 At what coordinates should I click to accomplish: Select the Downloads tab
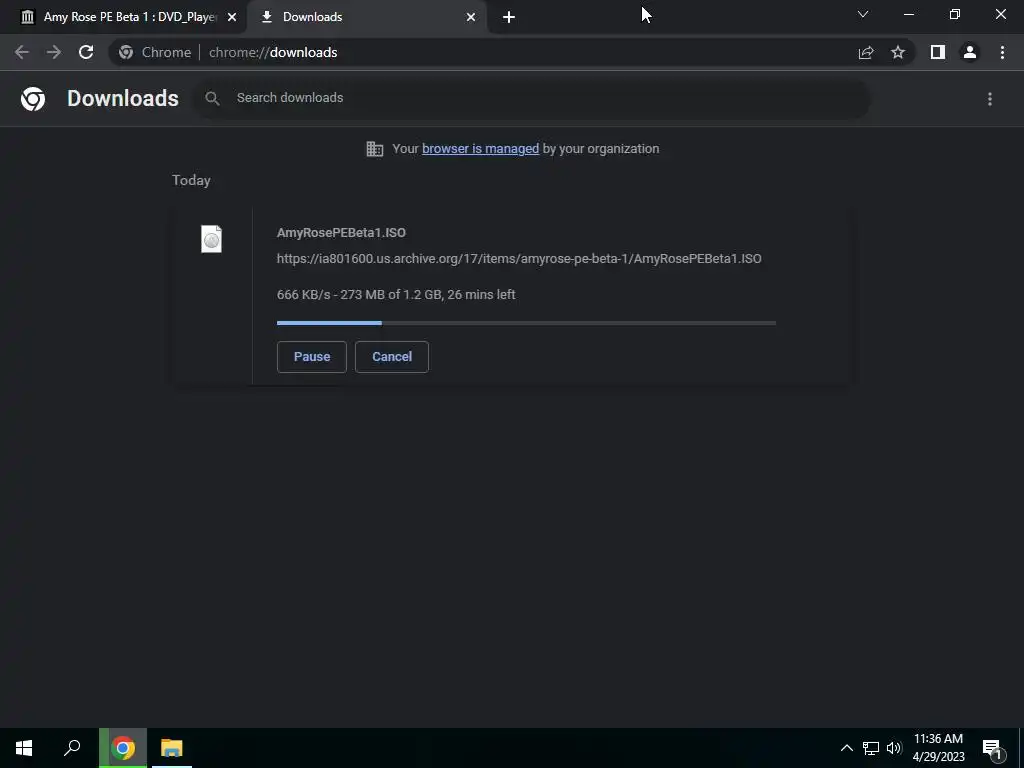[x=367, y=17]
